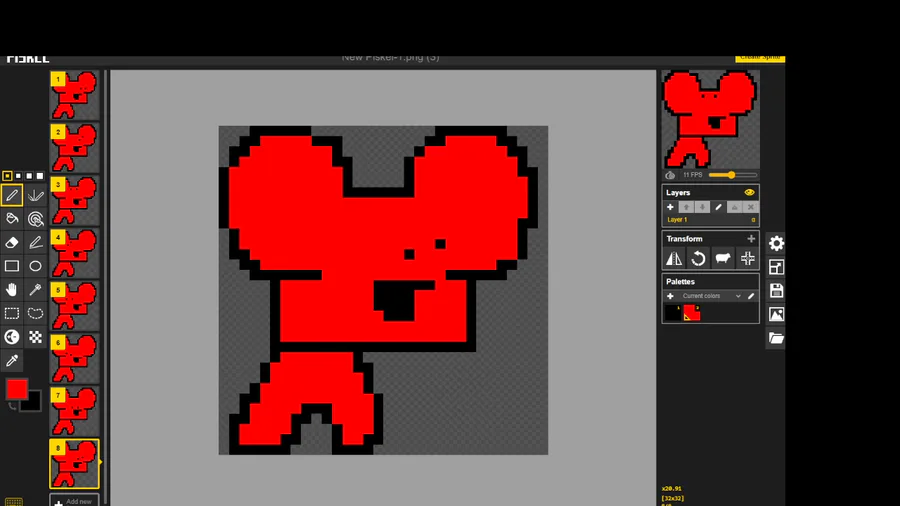Add a new layer with plus
900x506 pixels.
(x=670, y=207)
